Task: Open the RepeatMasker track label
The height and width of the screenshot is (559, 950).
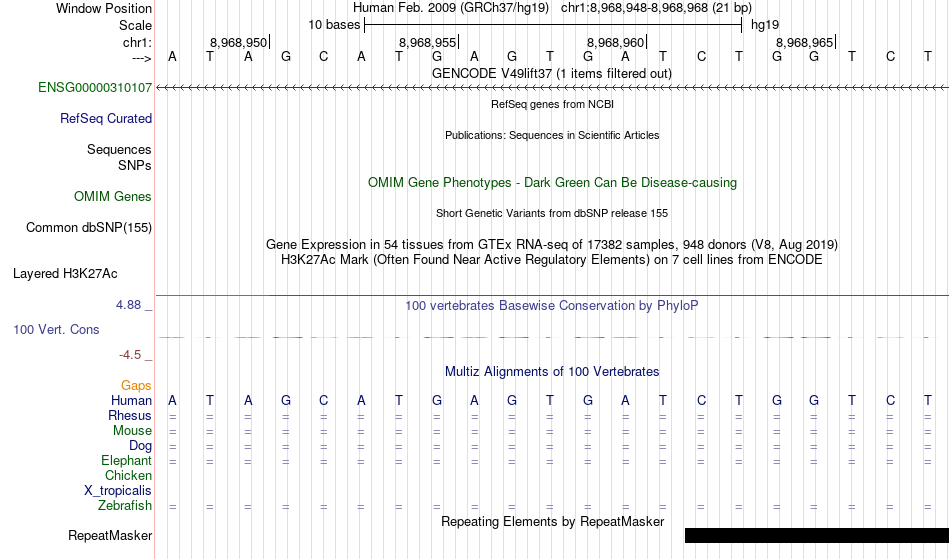Action: point(110,536)
